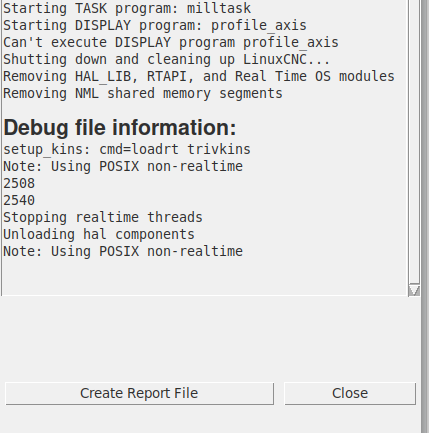Click the 'Removing HAL_LIB, RTAPI' log line
The image size is (429, 433).
pos(199,76)
